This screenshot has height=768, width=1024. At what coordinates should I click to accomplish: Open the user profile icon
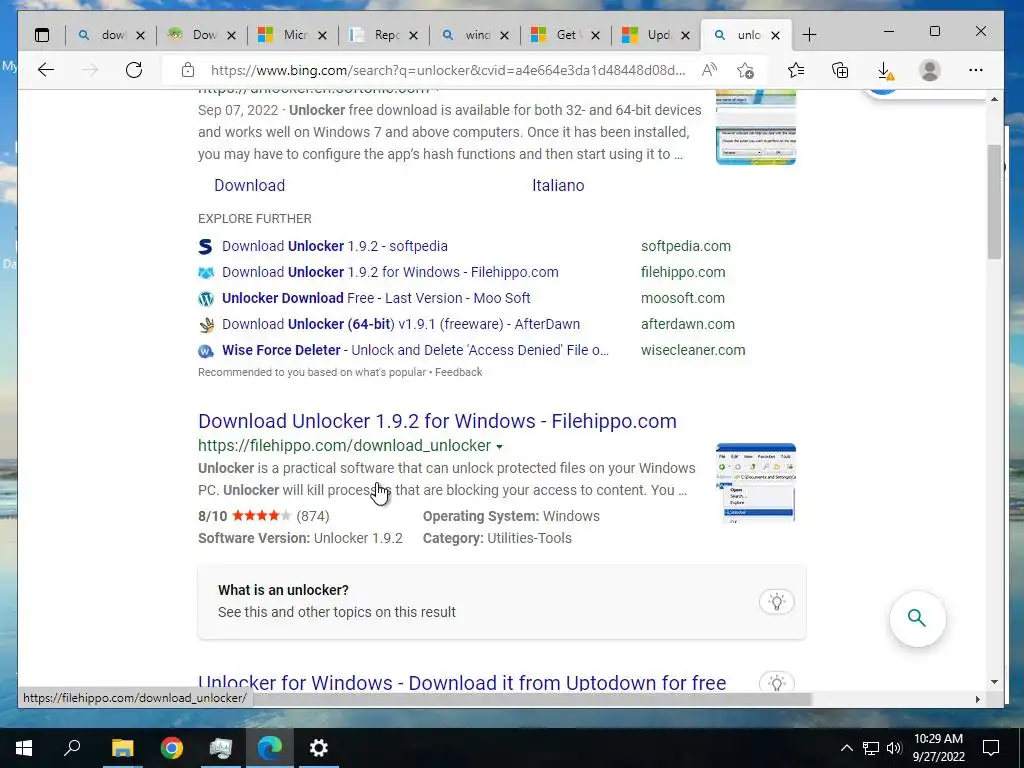[929, 70]
